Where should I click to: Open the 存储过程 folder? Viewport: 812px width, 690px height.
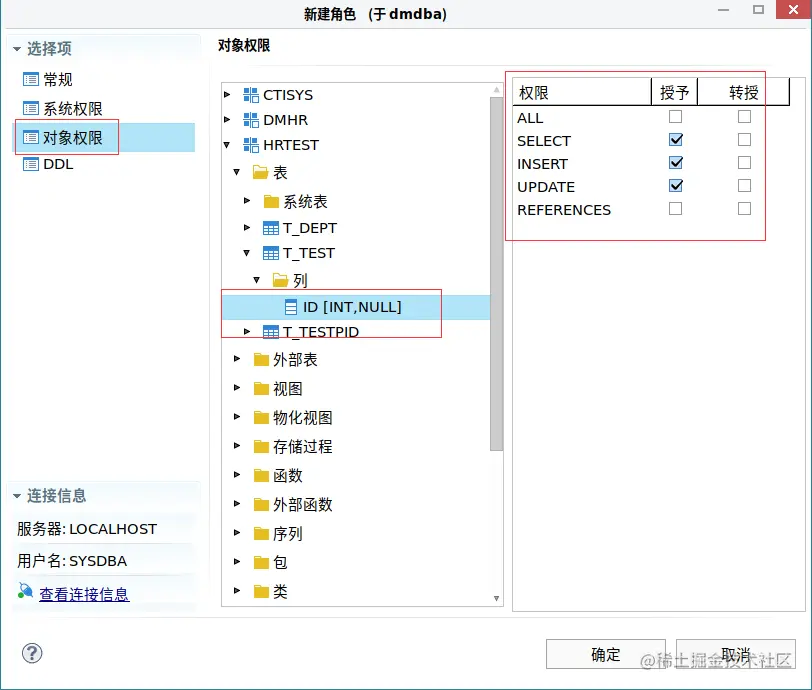pyautogui.click(x=262, y=446)
